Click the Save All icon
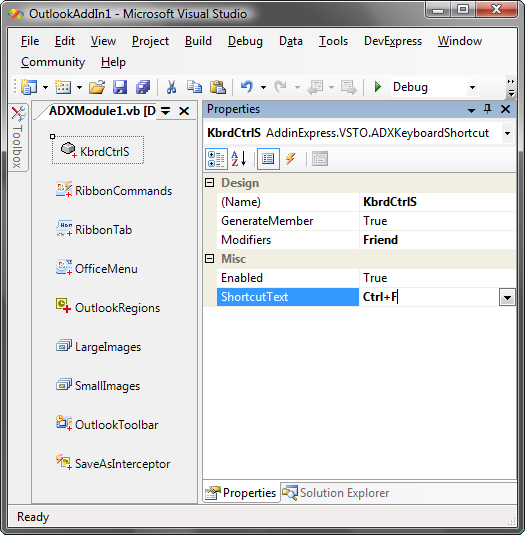Image resolution: width=525 pixels, height=535 pixels. [143, 87]
